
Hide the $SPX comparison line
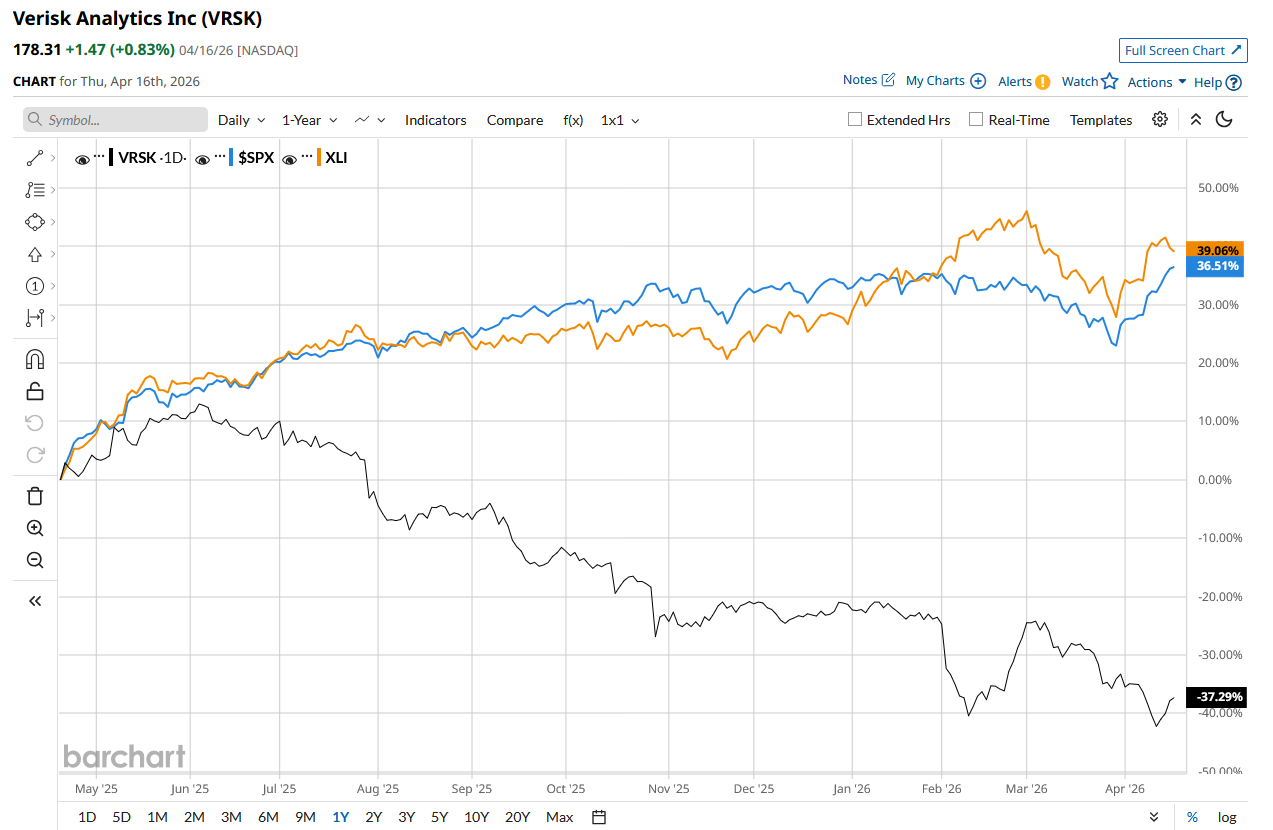203,158
